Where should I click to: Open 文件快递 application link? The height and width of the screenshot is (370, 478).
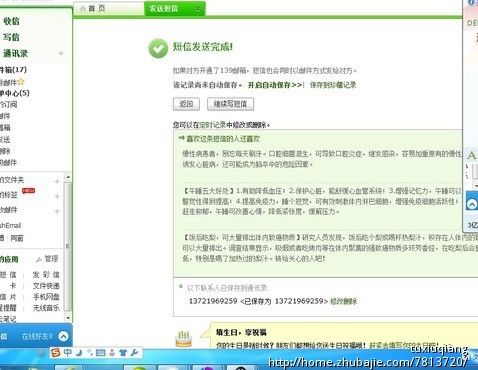(46, 286)
